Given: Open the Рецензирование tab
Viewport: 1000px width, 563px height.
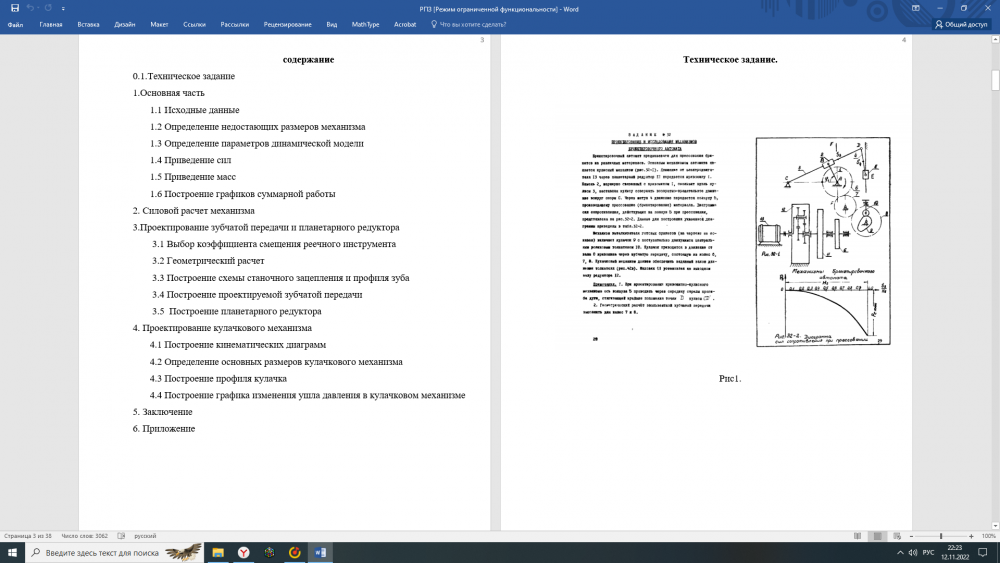Looking at the screenshot, I should point(288,24).
